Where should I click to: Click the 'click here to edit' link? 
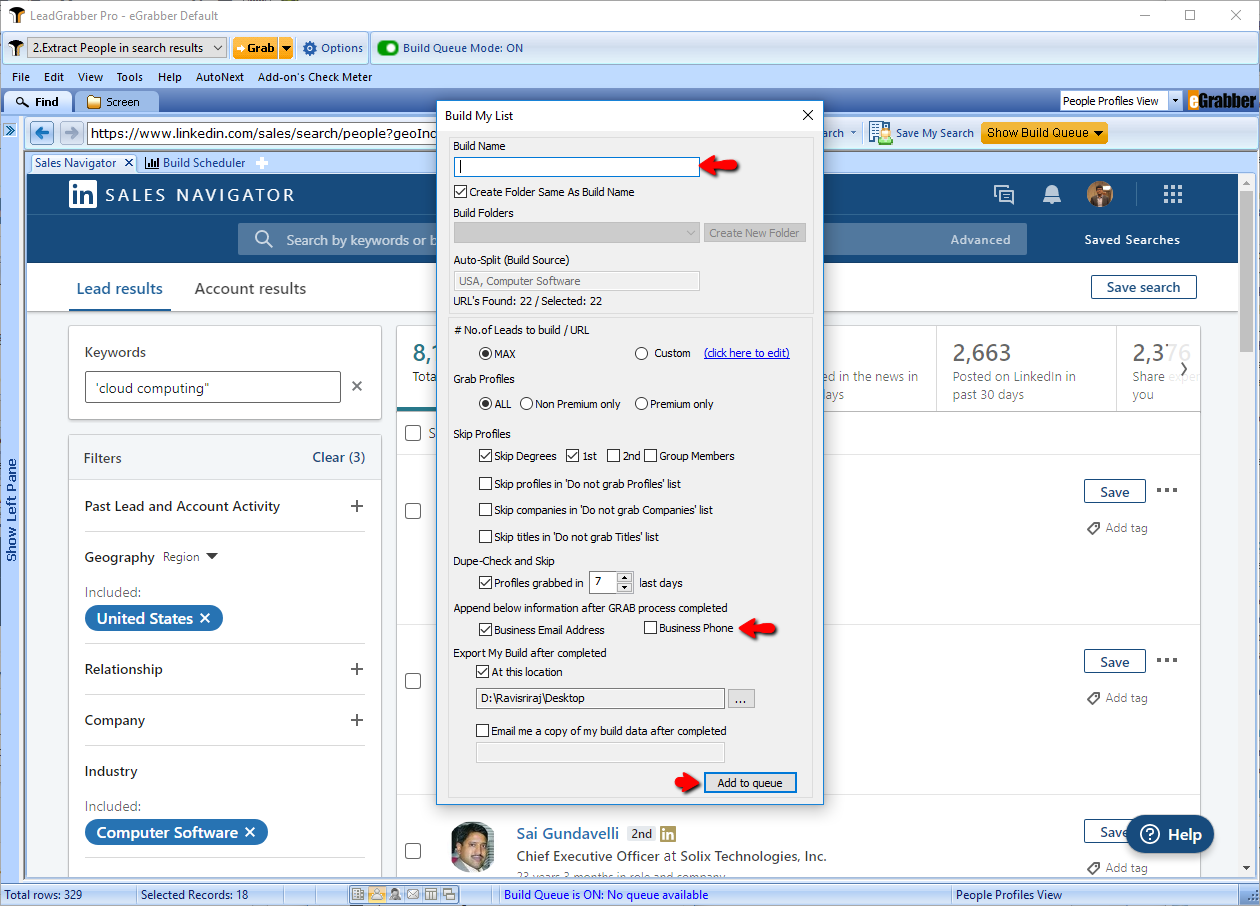(x=746, y=353)
